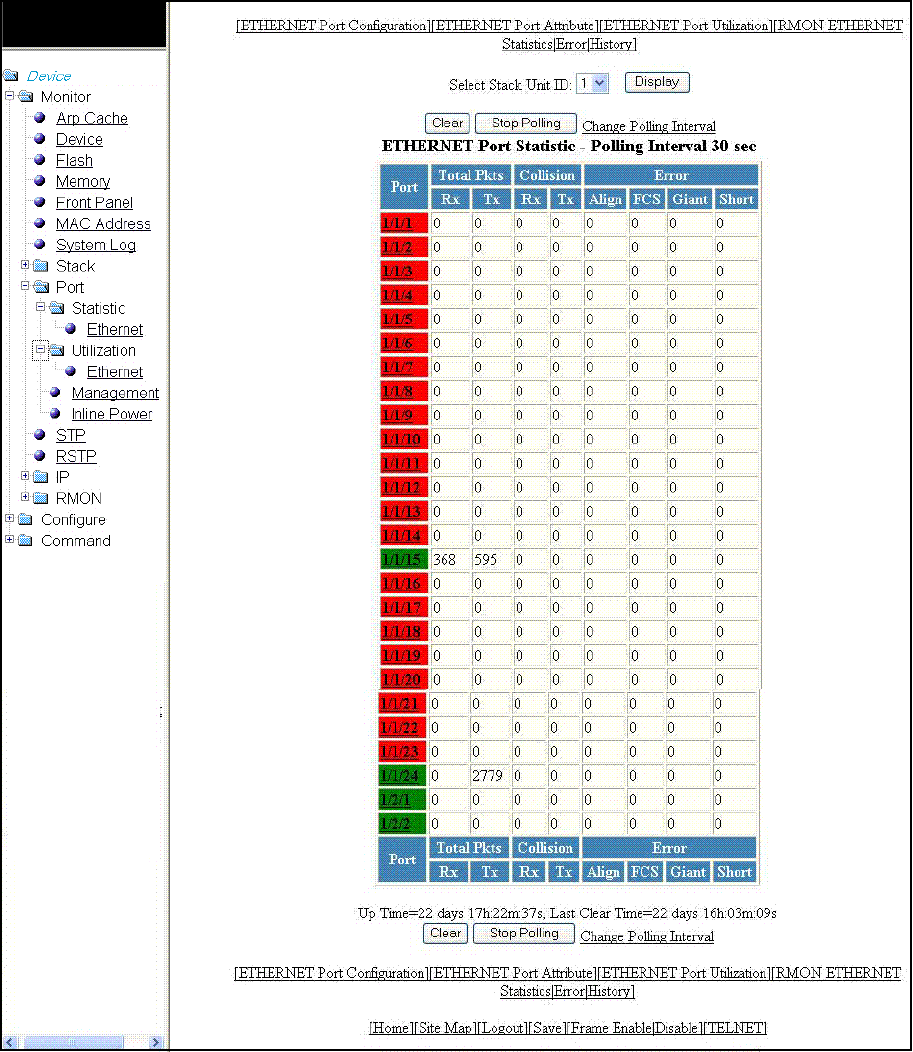Click the Command folder icon
The width and height of the screenshot is (913, 1052).
[x=25, y=540]
